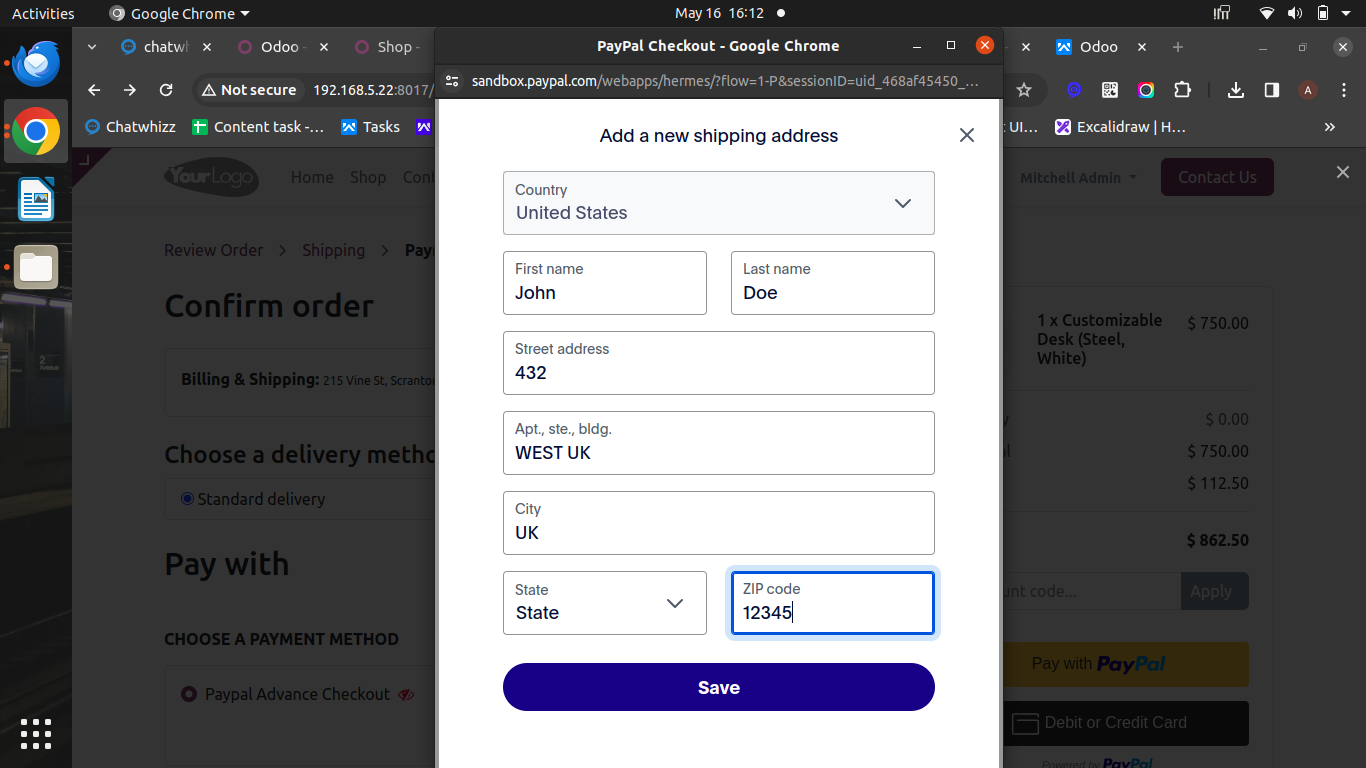The image size is (1366, 768).
Task: Open PayPal popup site information icon
Action: pos(452,81)
